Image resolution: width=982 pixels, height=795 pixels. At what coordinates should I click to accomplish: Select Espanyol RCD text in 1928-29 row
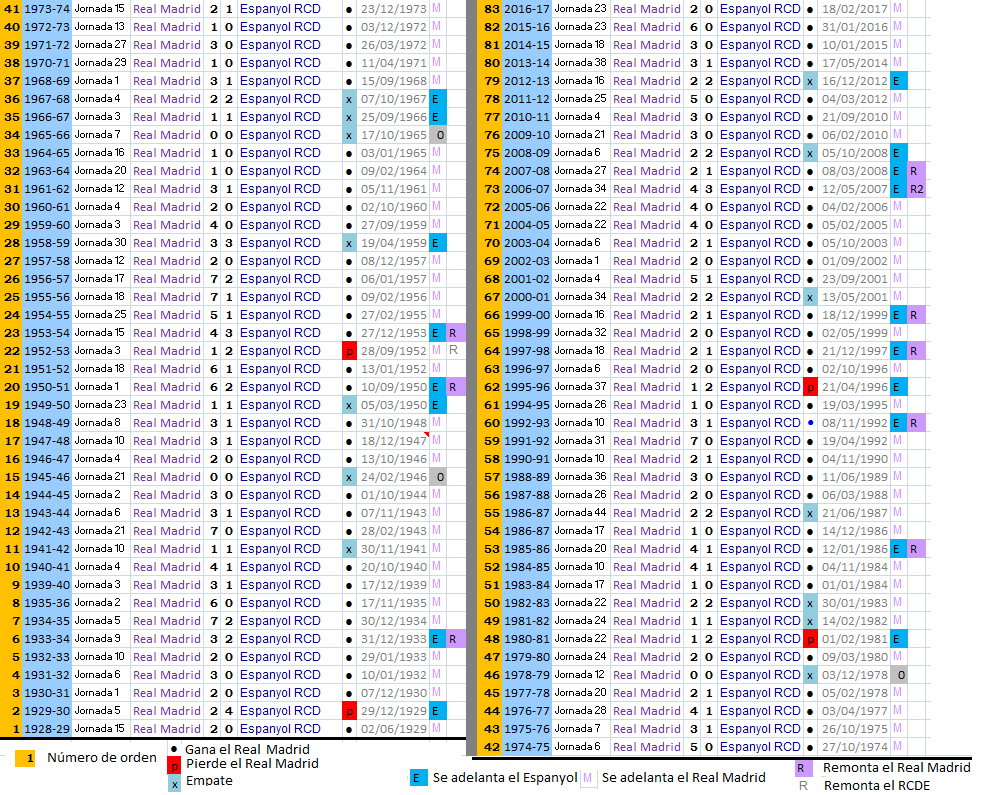[x=280, y=729]
